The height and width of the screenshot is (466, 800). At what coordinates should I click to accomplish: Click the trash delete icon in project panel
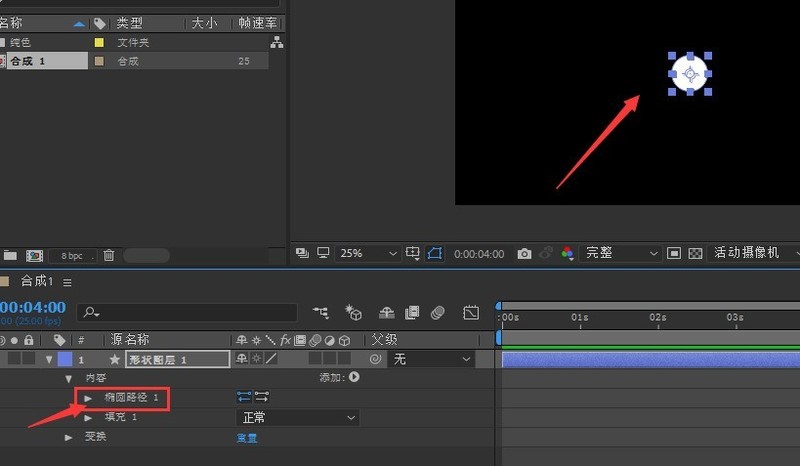coord(109,255)
